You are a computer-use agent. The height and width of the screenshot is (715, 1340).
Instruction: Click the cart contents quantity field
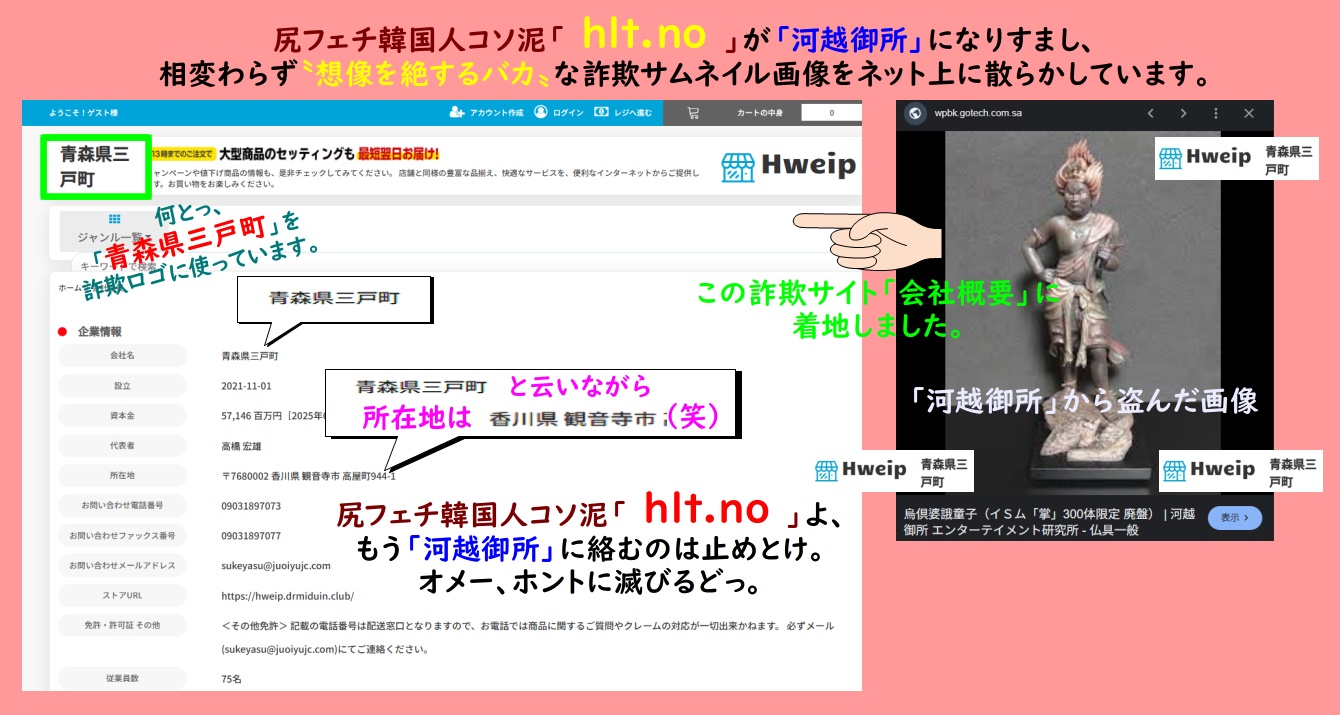(831, 113)
